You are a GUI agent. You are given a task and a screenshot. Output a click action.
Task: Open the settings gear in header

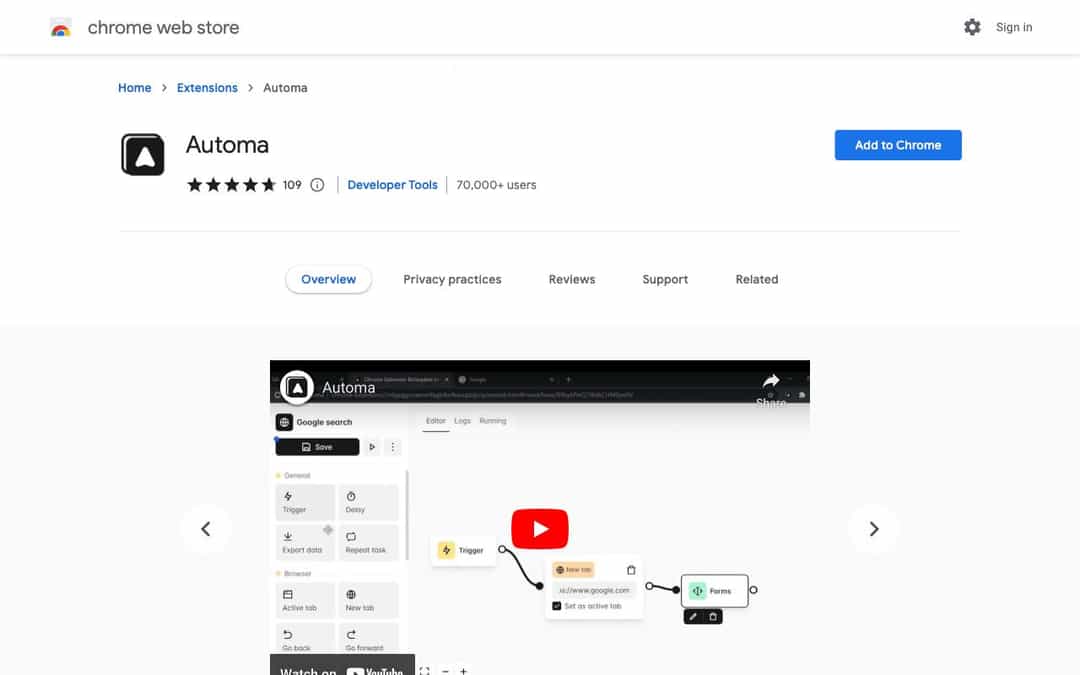[x=972, y=27]
